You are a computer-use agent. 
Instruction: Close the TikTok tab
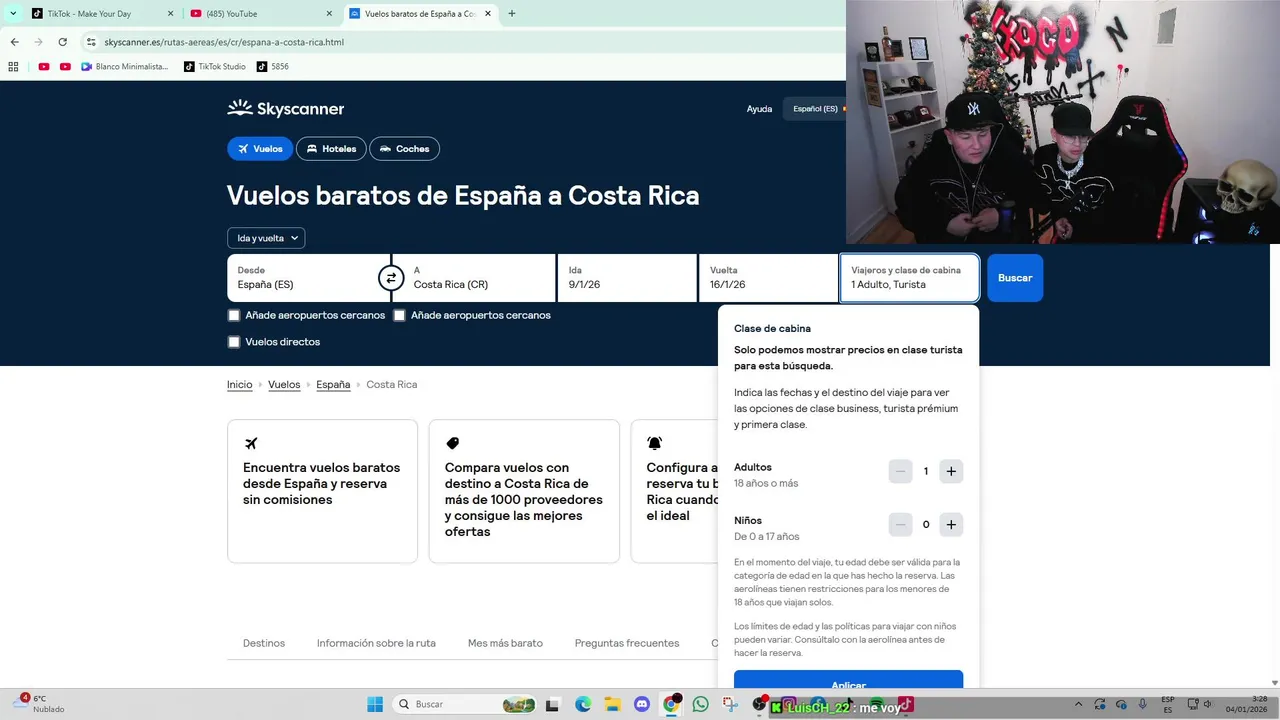(170, 14)
